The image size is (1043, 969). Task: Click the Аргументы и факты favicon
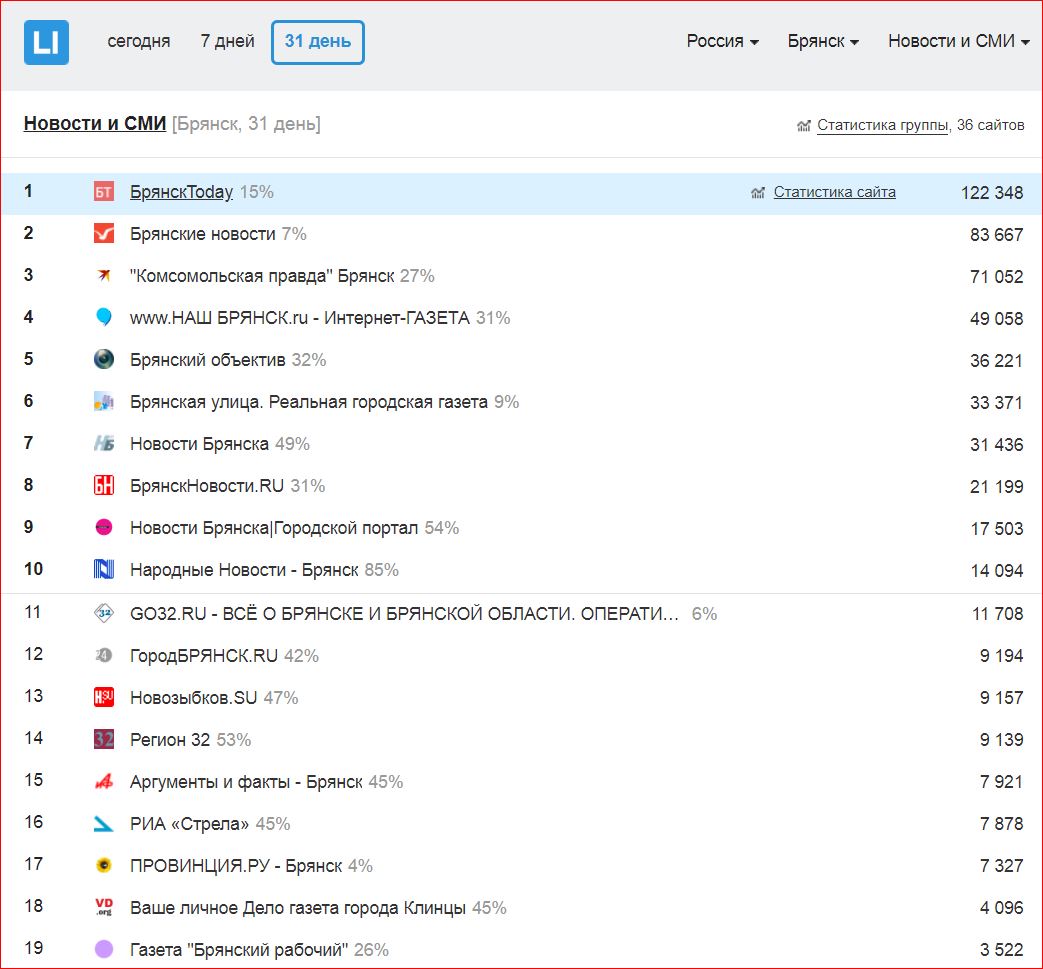tap(104, 782)
